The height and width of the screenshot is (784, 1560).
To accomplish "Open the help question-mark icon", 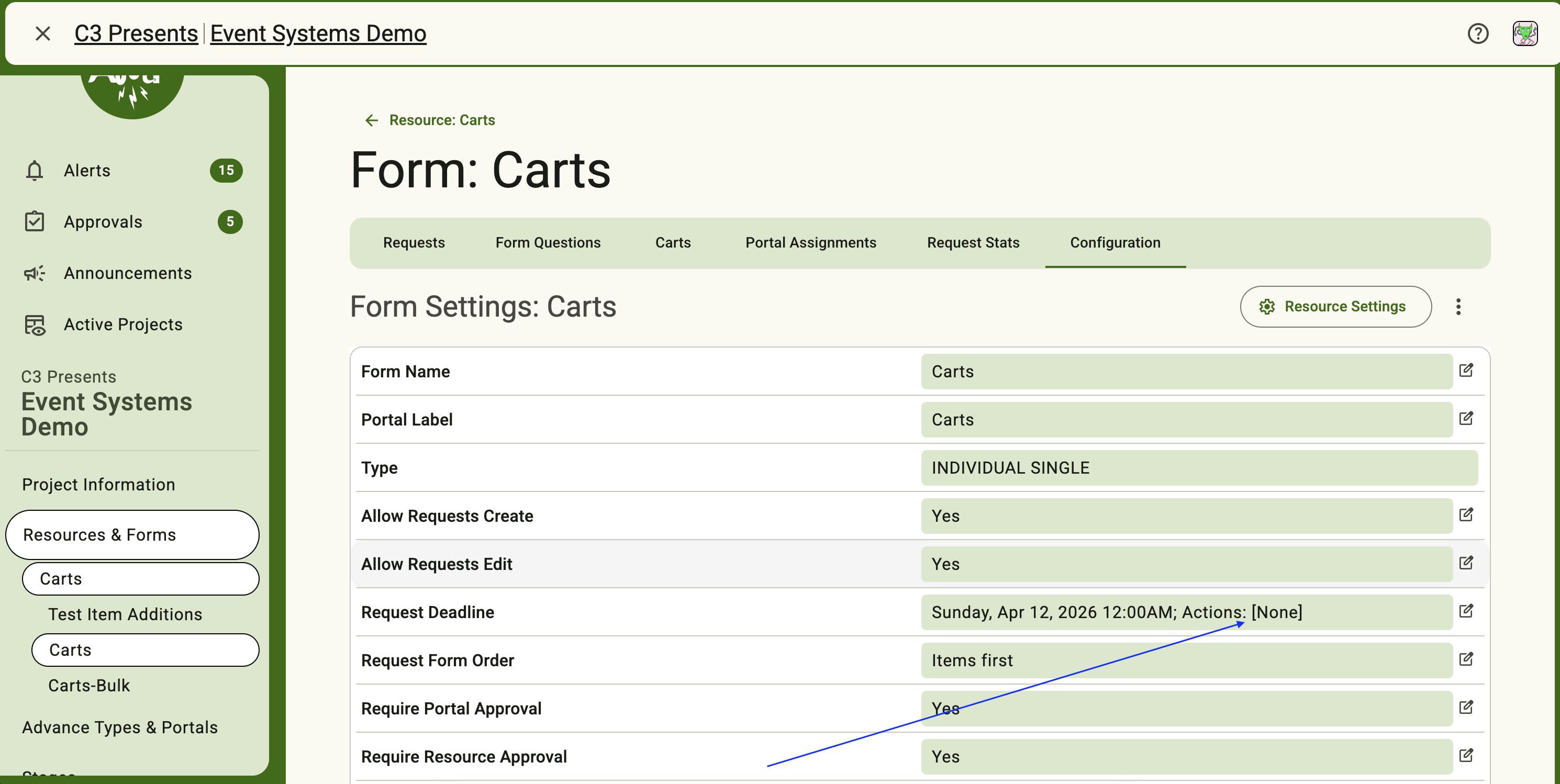I will (1478, 33).
